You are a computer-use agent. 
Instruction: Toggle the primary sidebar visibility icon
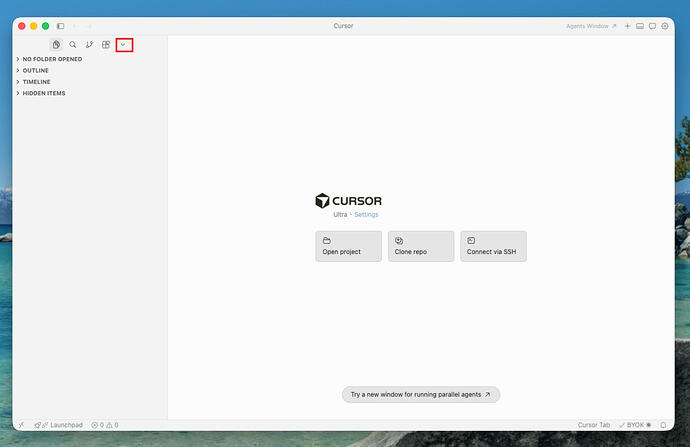point(61,26)
